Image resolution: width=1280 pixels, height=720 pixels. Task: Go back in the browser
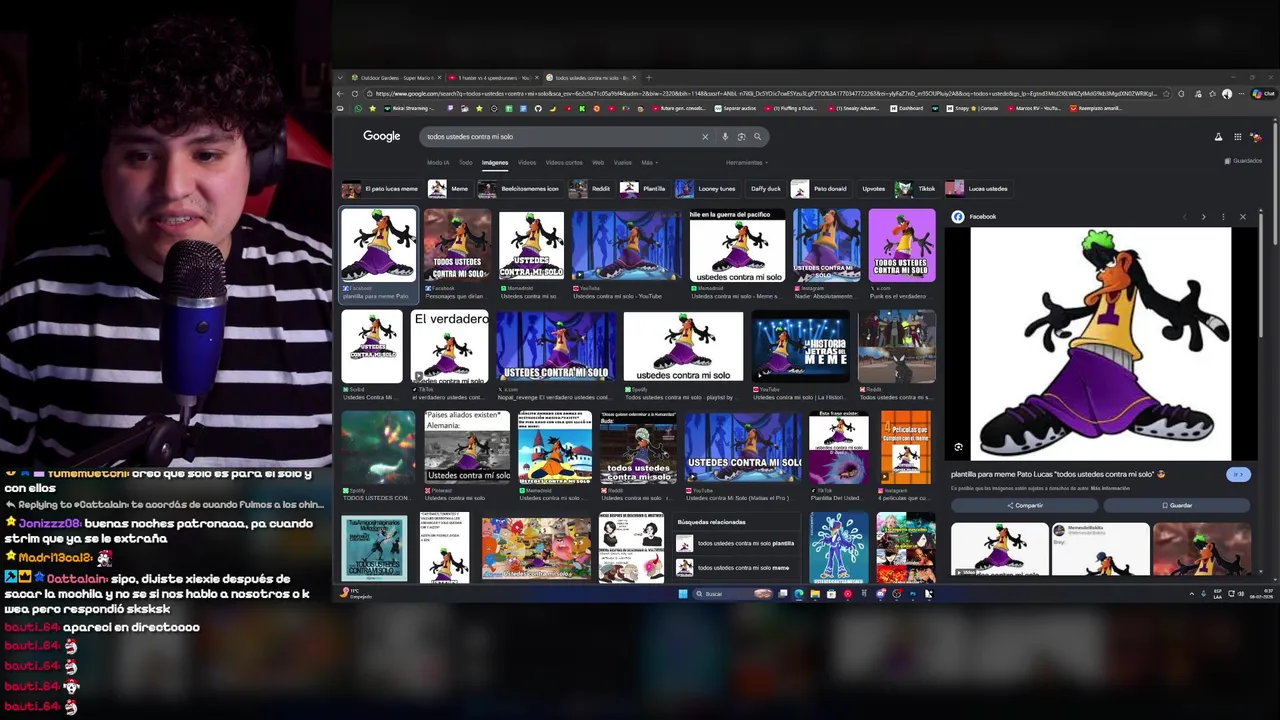point(340,94)
